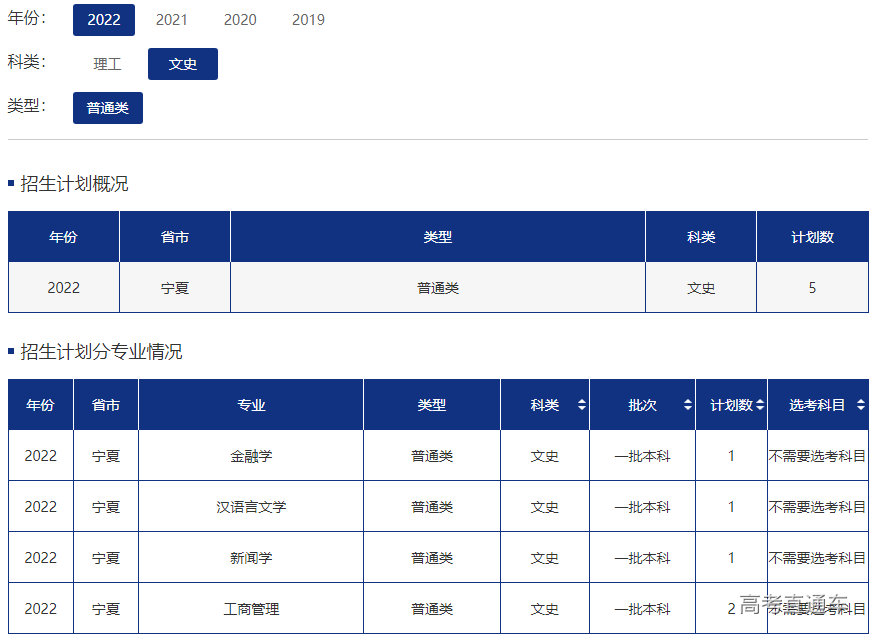Click the 选考科目 column header text
Viewport: 877px width, 644px height.
coord(817,405)
